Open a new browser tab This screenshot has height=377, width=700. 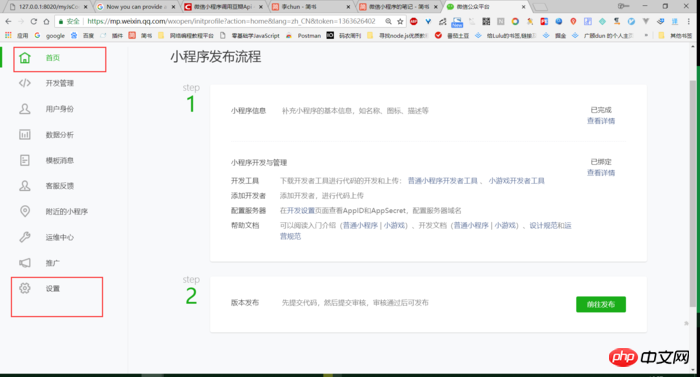[540, 7]
